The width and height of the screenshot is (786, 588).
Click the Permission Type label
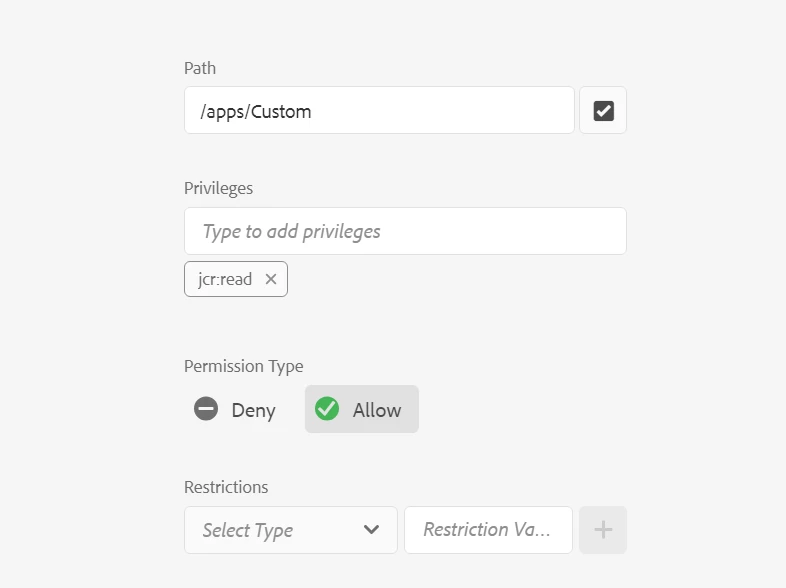[x=243, y=366]
